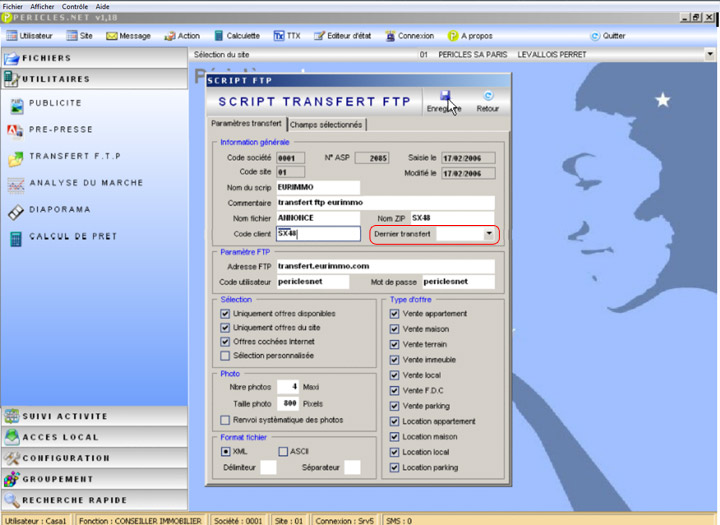This screenshot has width=720, height=525.
Task: Open Calcul de Pret calculator
Action: point(72,237)
